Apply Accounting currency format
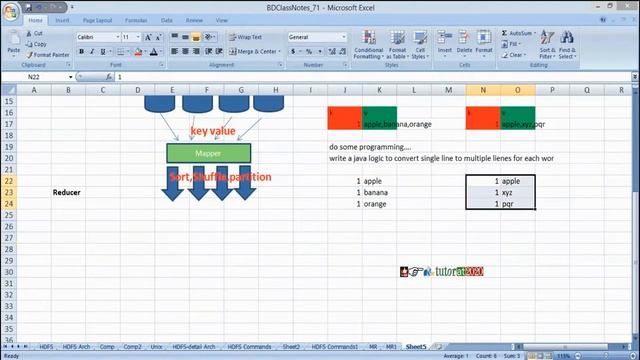Screen dimensions: 640x360 [x=293, y=51]
